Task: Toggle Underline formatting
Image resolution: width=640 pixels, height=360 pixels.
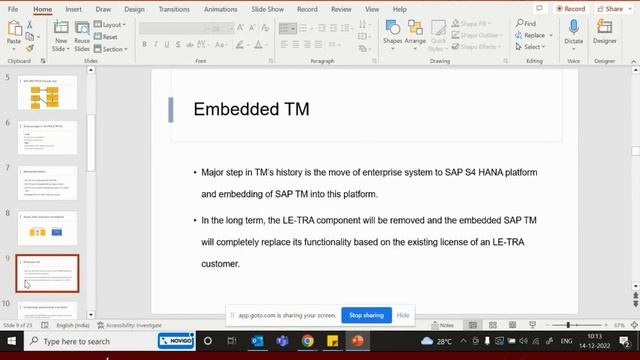Action: 167,44
